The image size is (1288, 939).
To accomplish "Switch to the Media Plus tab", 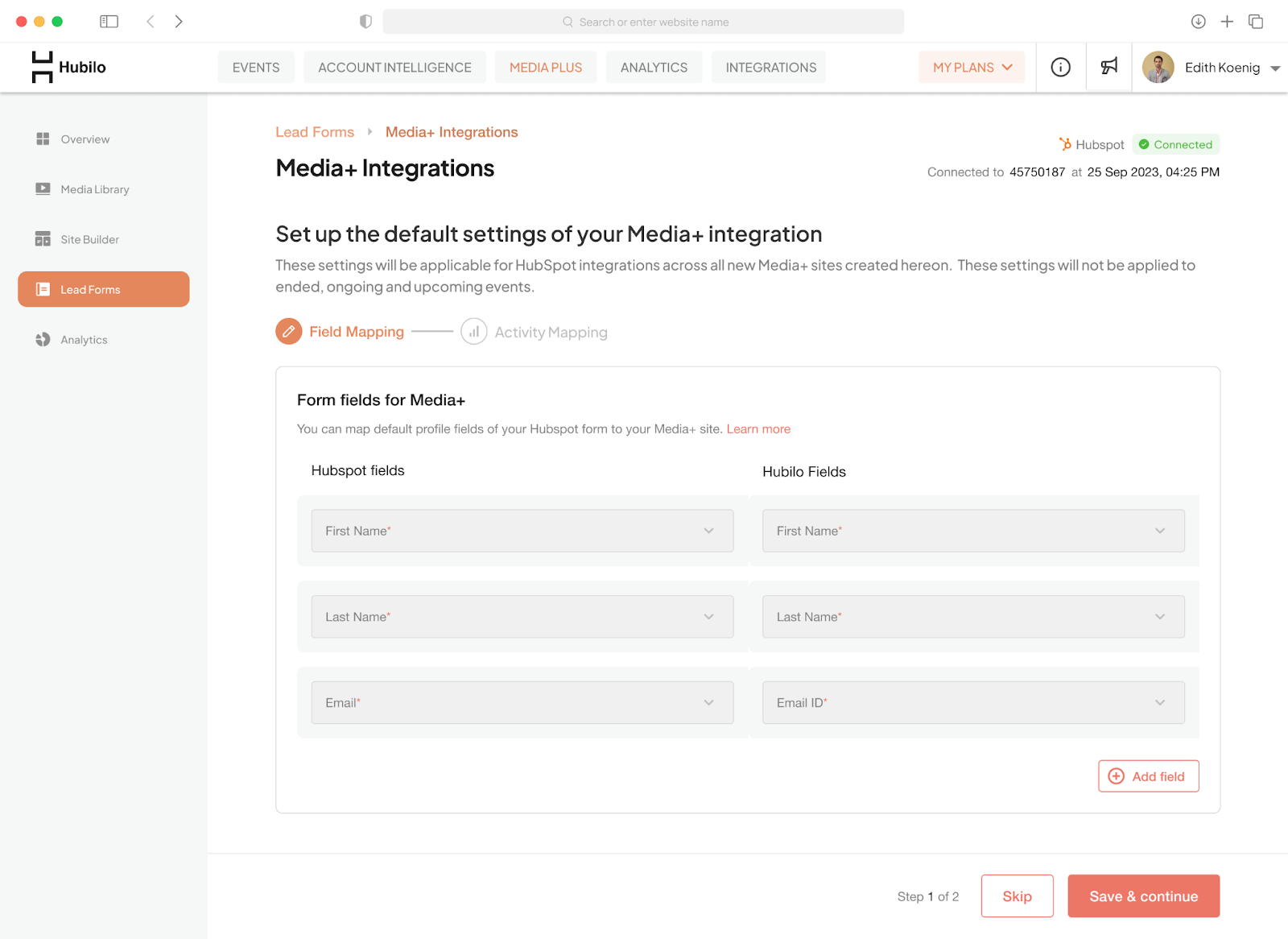I will [x=546, y=68].
